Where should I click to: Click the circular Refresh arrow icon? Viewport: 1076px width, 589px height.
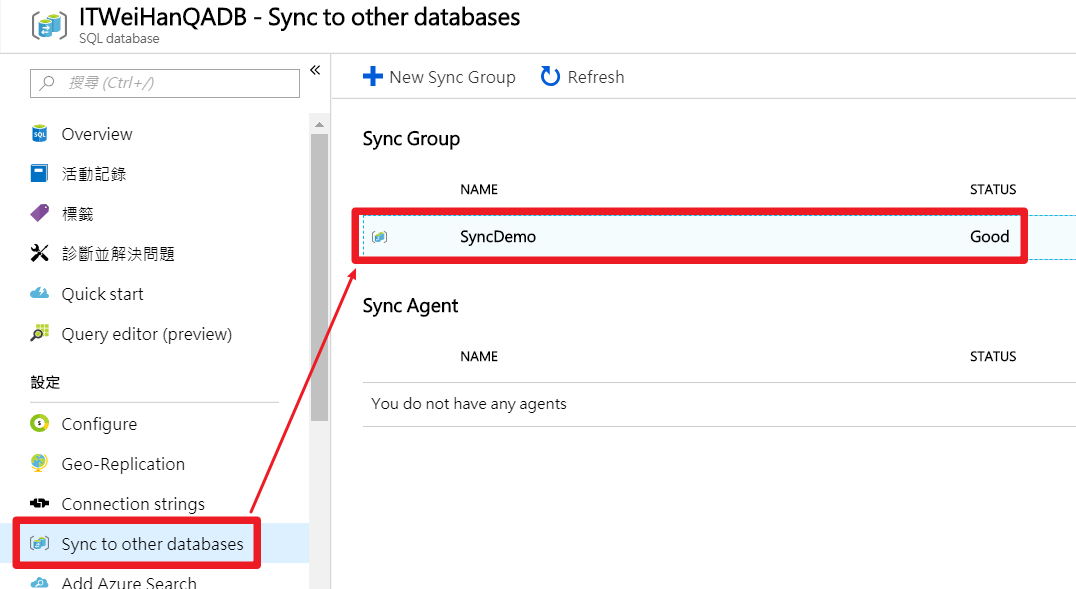click(x=550, y=76)
